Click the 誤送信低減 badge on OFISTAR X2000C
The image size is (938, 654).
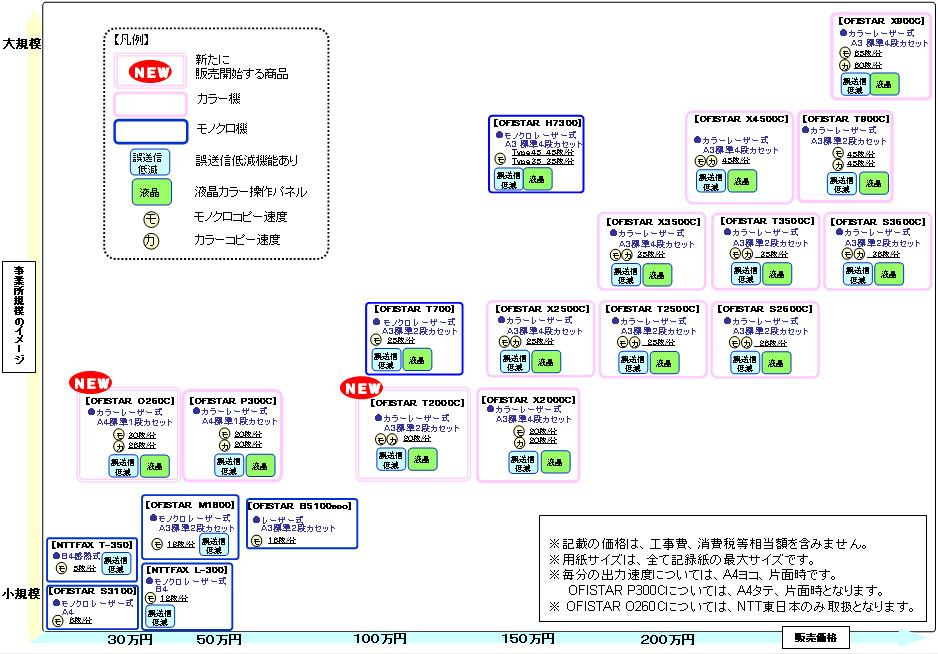[x=523, y=463]
